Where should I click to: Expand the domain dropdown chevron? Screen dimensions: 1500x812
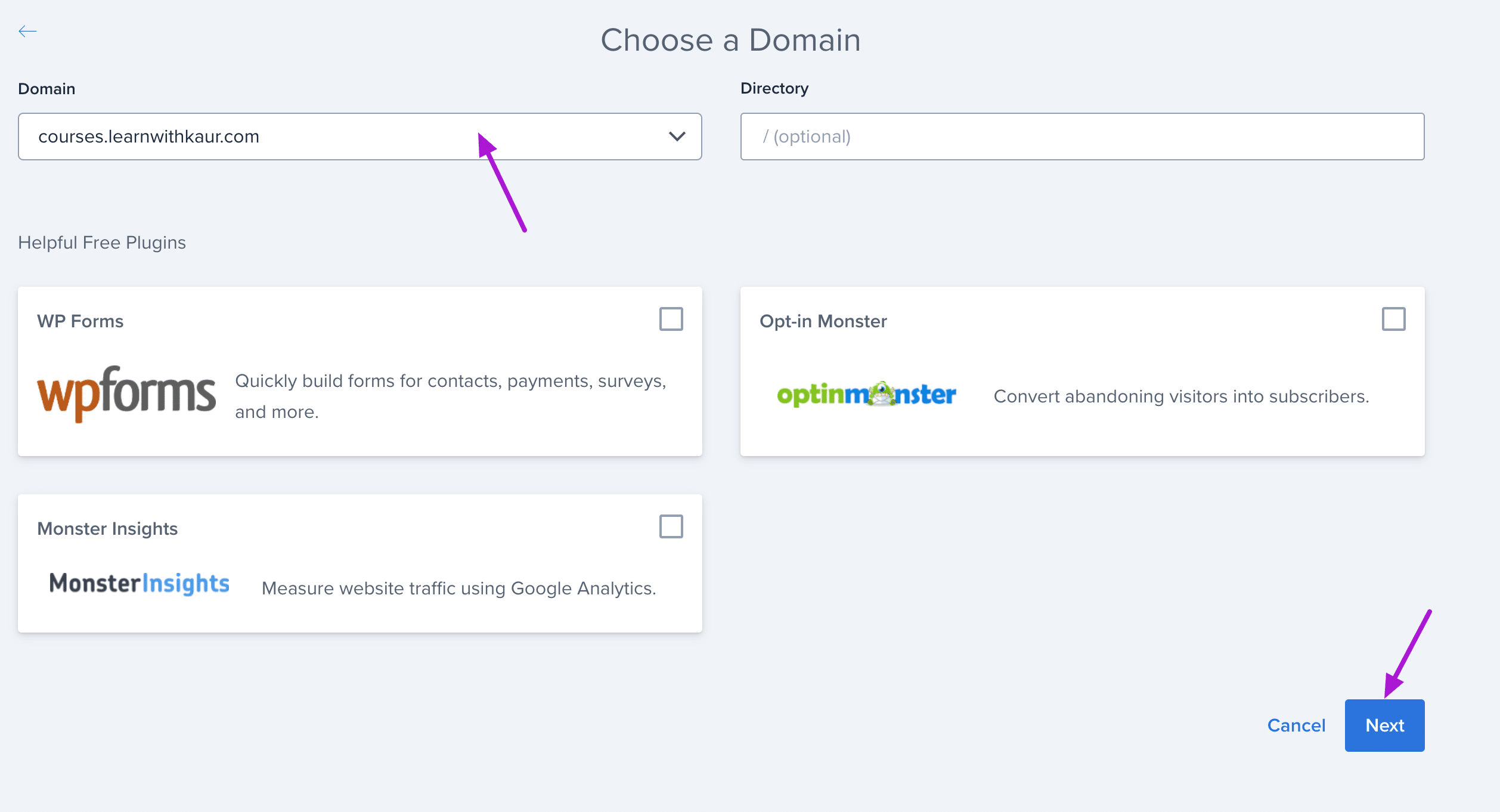pyautogui.click(x=677, y=137)
